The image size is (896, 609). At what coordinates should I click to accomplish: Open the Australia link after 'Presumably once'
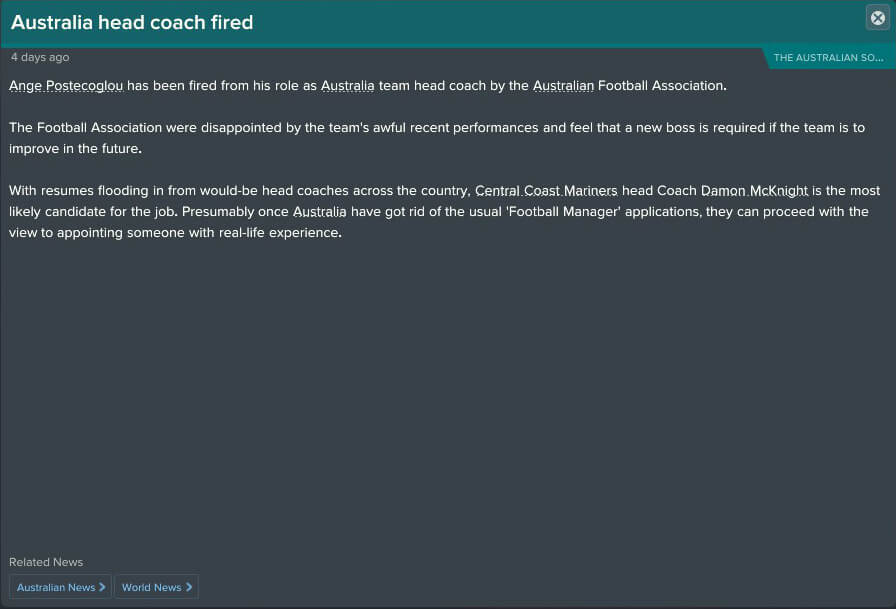(x=319, y=212)
